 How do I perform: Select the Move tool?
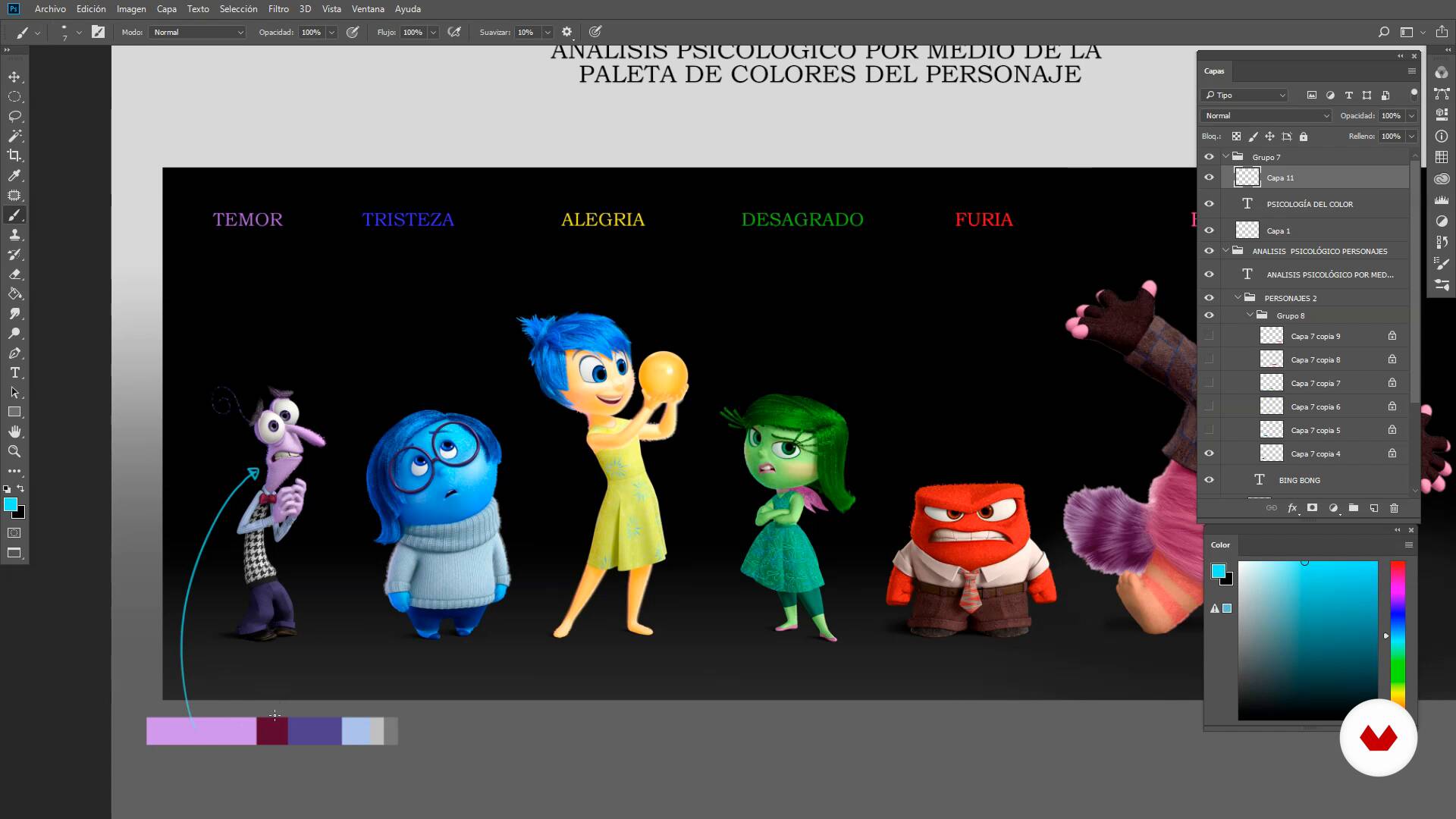point(14,77)
